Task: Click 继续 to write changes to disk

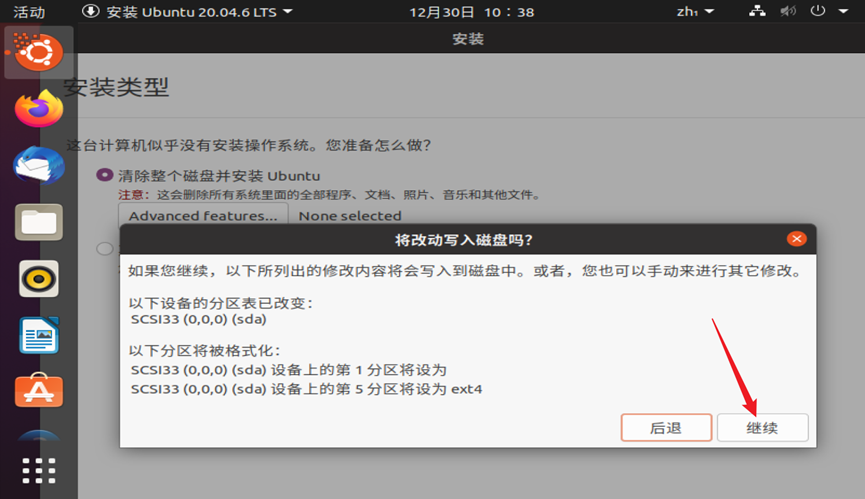Action: coord(762,428)
